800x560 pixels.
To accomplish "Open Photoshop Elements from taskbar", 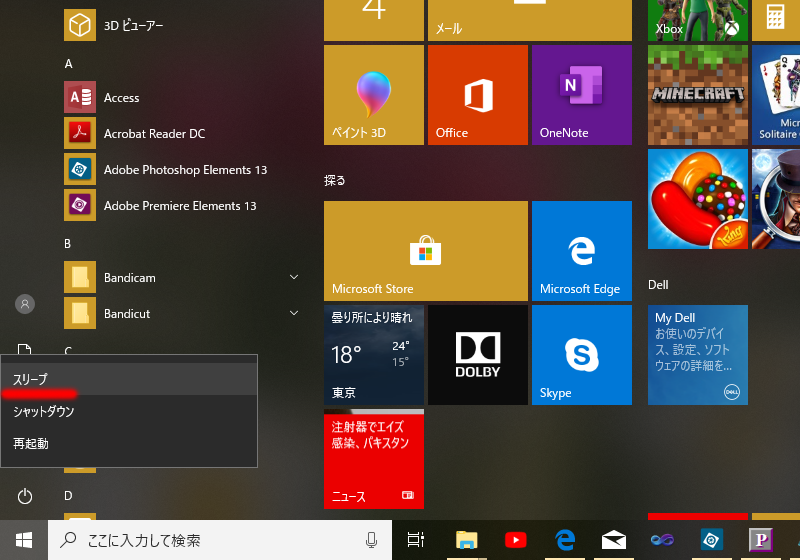I will click(x=711, y=540).
